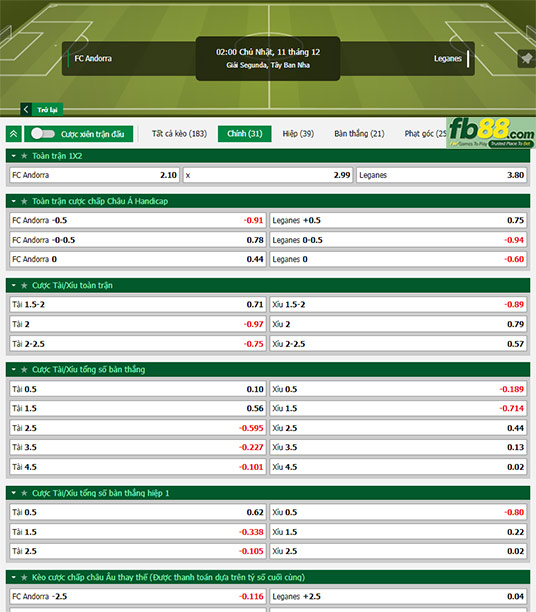Screen dimensions: 536x612
Task: Pick total goals Tài 2.5 at -0.595
Action: [138, 428]
